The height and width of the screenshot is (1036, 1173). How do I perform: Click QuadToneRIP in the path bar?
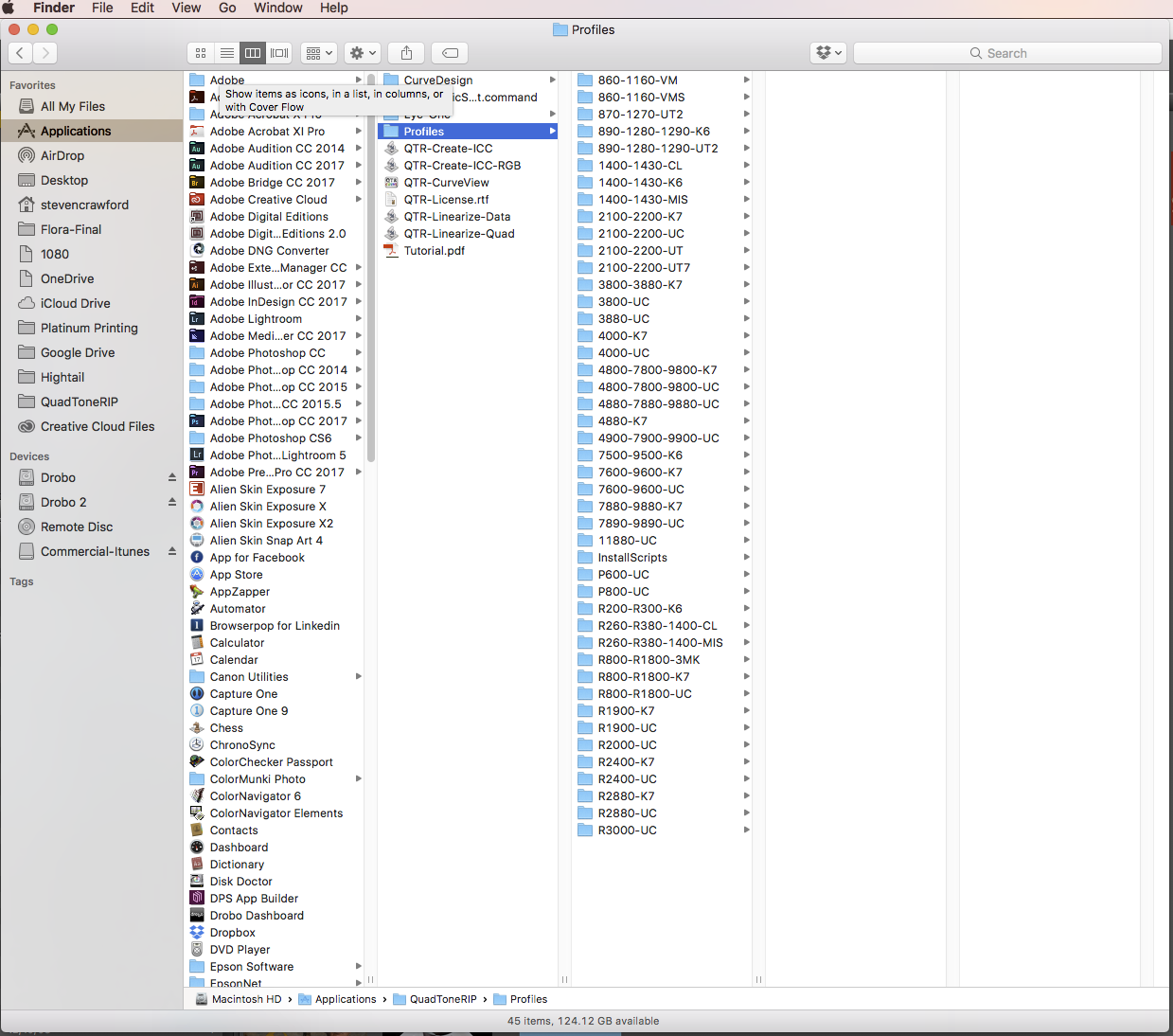tap(435, 999)
